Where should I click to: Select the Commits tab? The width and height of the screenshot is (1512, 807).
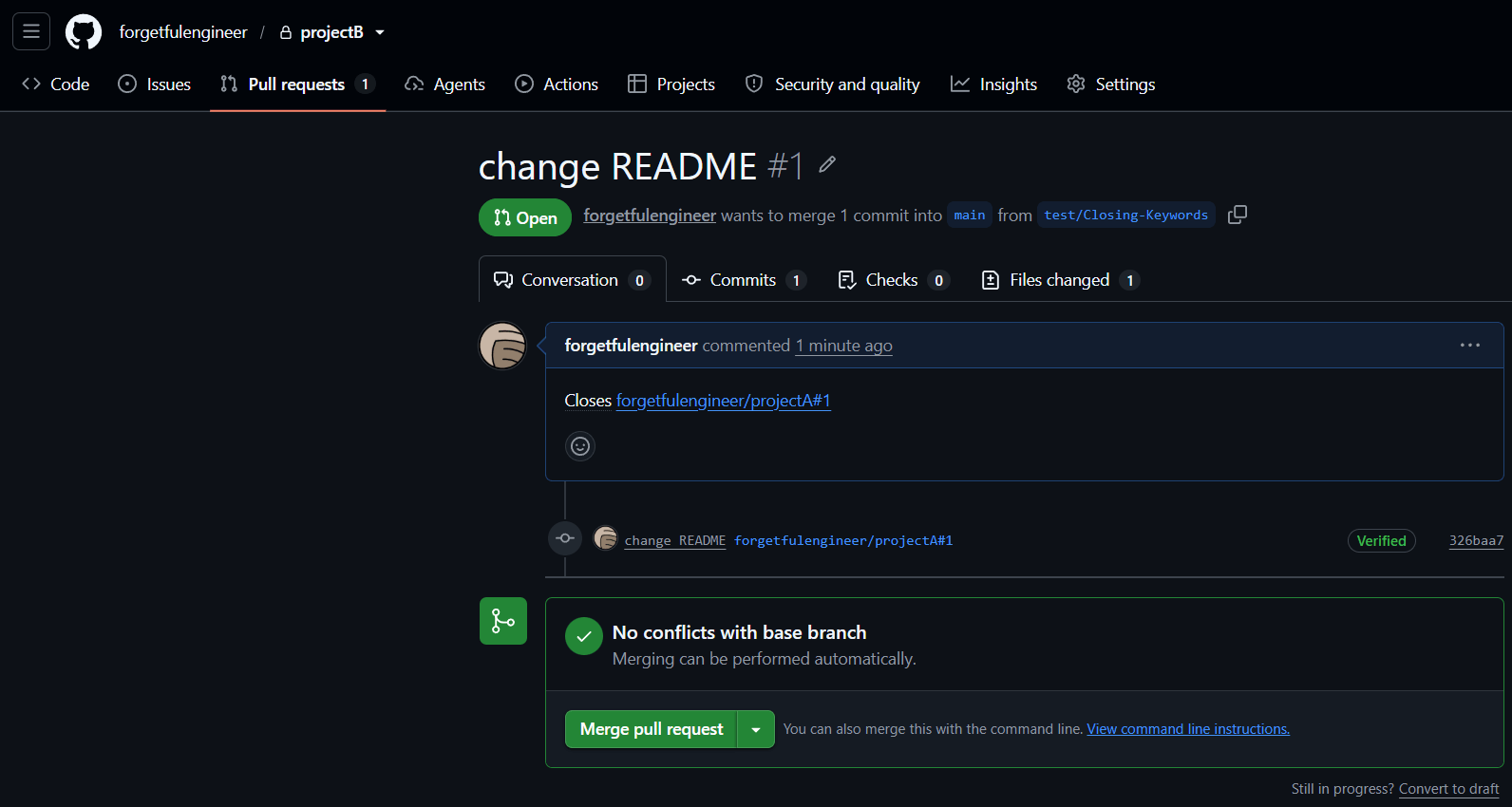pyautogui.click(x=745, y=280)
